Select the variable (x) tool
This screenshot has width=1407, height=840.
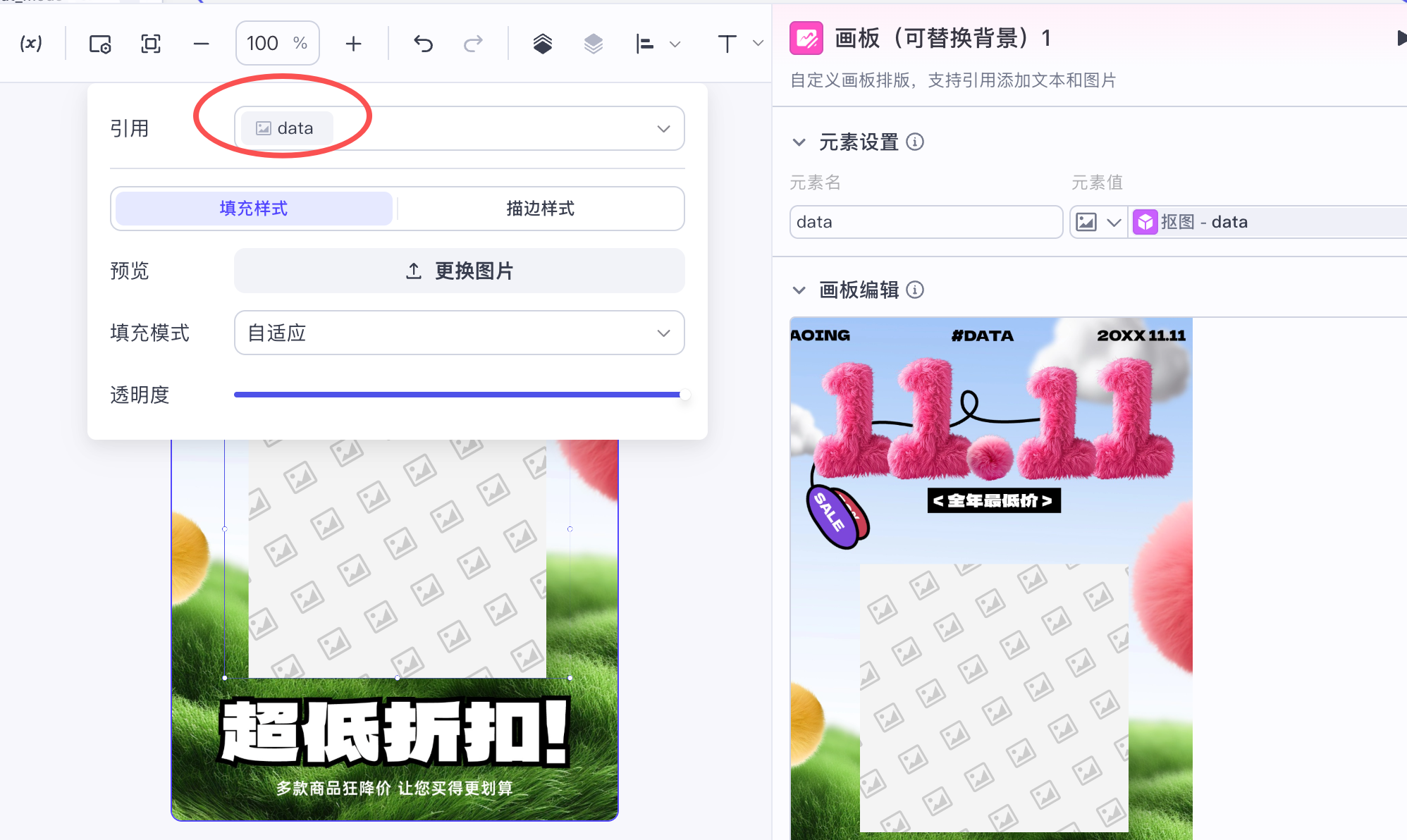pos(31,44)
